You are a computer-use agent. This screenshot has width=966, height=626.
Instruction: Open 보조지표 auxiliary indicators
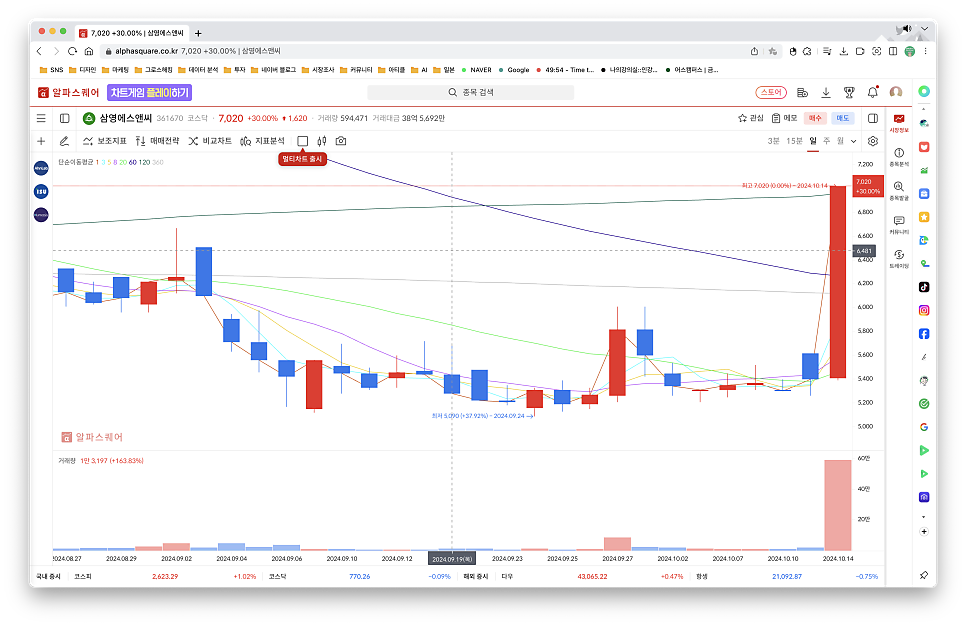coord(105,141)
